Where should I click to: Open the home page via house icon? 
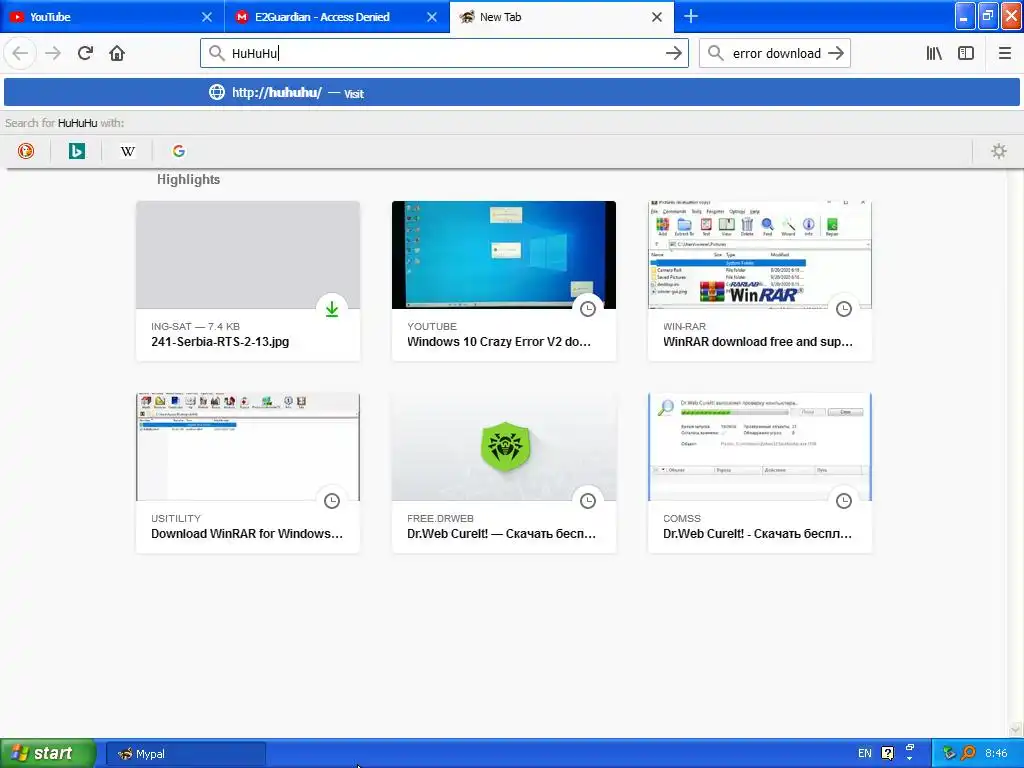(117, 54)
